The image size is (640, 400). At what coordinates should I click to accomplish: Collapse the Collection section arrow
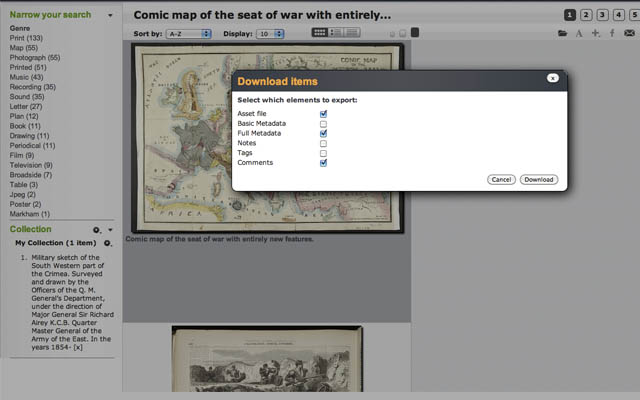tap(110, 230)
